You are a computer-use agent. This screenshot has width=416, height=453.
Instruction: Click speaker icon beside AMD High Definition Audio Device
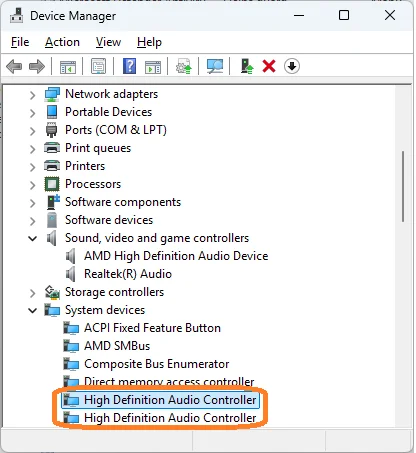(70, 256)
